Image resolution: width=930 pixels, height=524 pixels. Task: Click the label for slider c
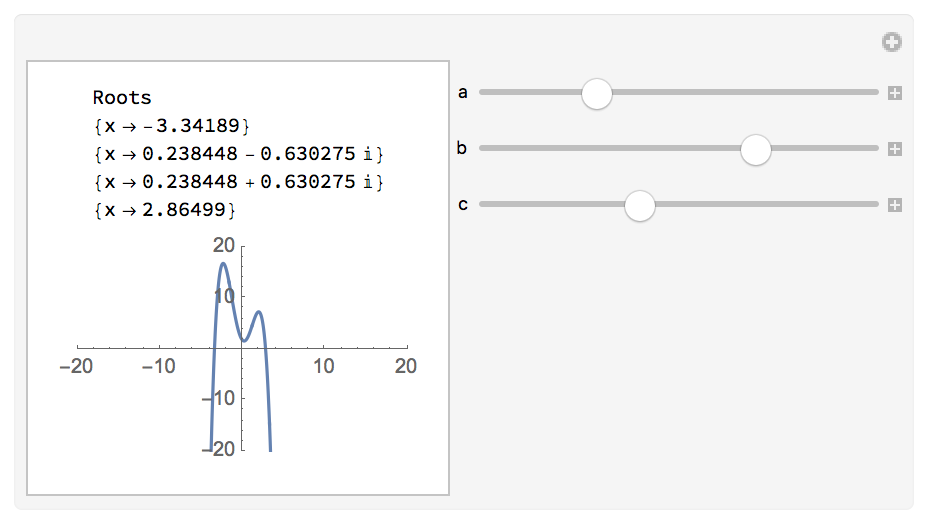[x=463, y=205]
